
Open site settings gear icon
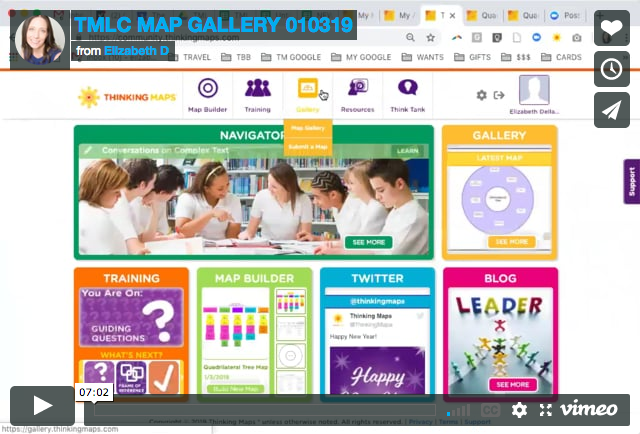(x=482, y=95)
